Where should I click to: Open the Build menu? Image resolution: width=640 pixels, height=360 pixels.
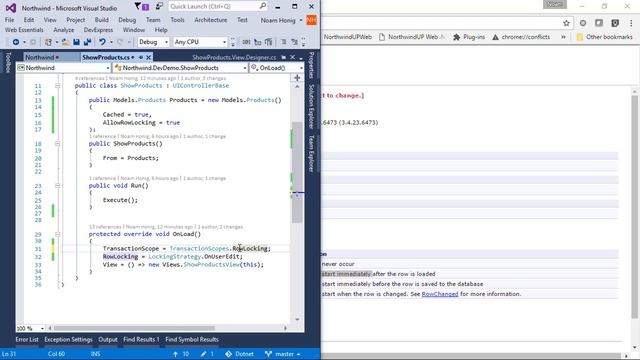point(101,20)
